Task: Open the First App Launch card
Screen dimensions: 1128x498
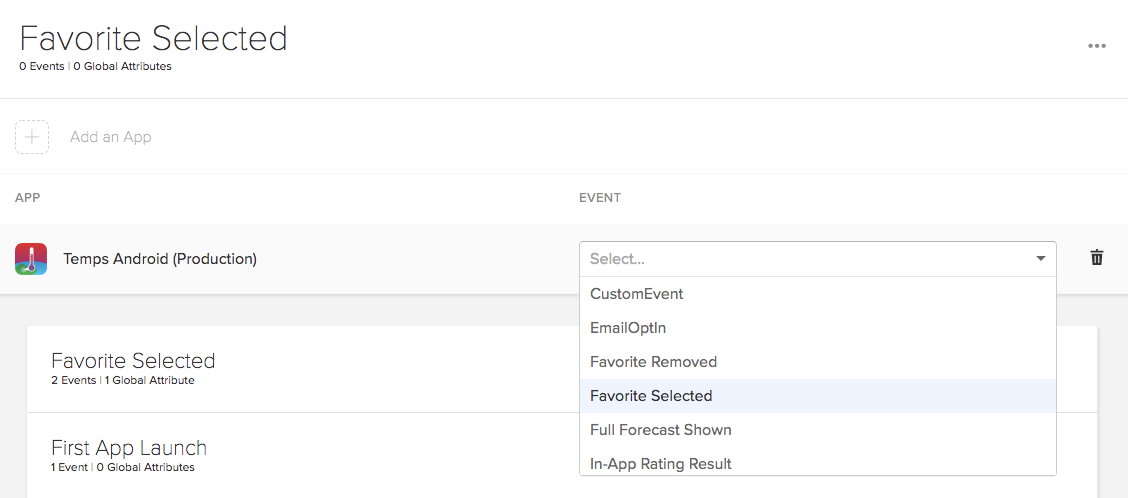Action: point(129,448)
